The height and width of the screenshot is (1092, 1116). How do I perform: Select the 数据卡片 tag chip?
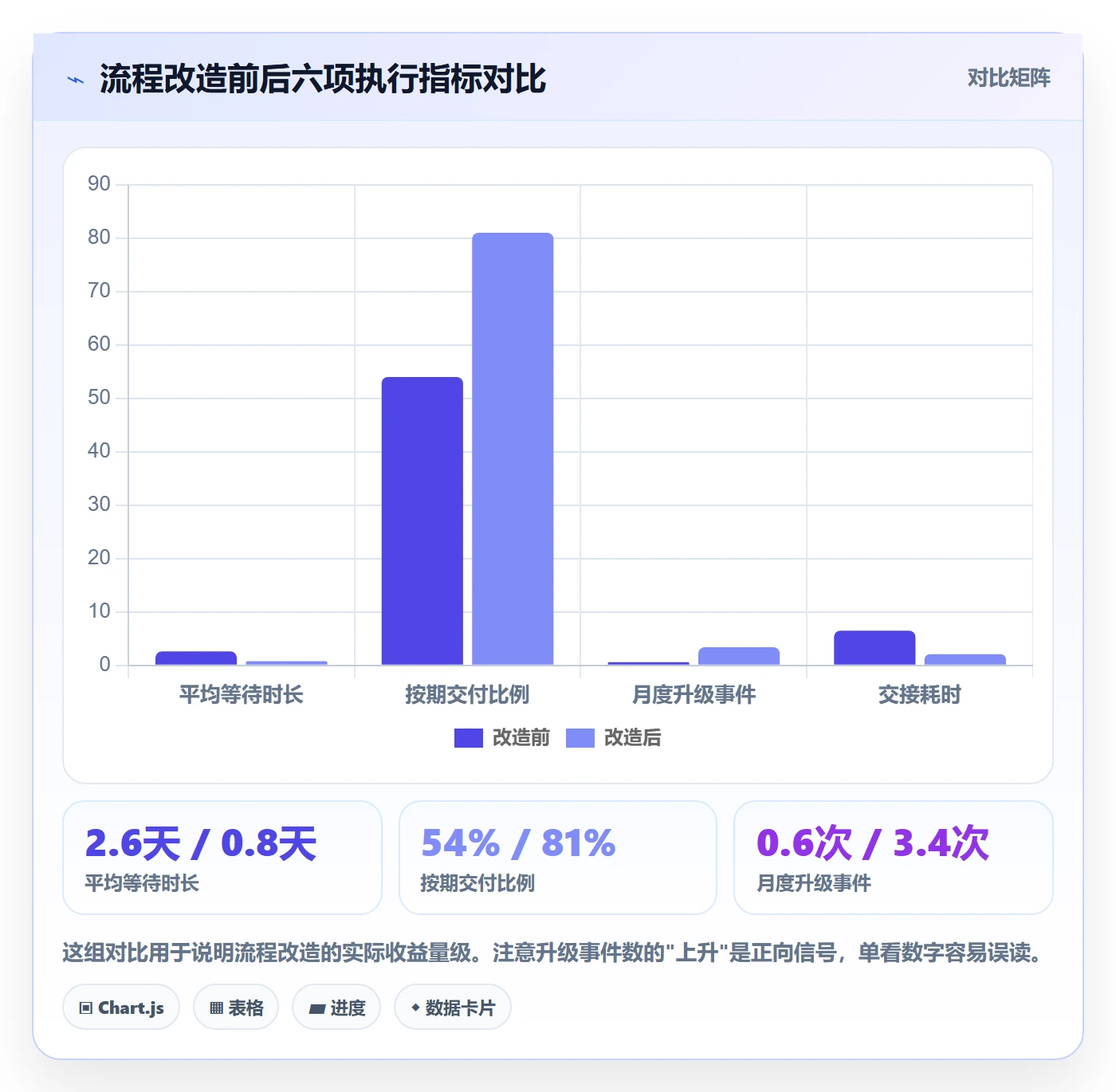click(x=453, y=1008)
